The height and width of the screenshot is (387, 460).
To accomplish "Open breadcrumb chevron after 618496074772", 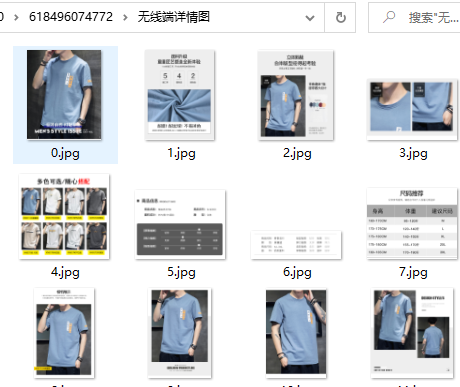I will (125, 17).
